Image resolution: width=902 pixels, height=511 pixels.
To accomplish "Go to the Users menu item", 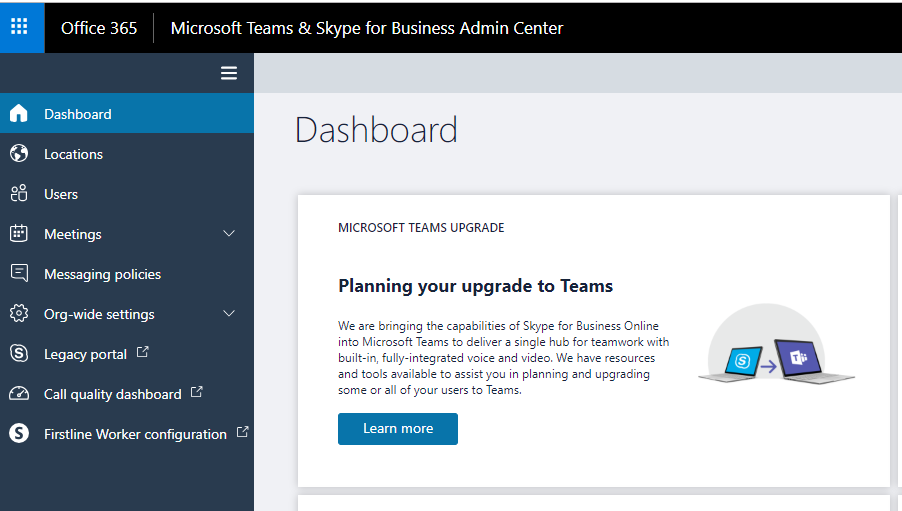I will click(61, 194).
